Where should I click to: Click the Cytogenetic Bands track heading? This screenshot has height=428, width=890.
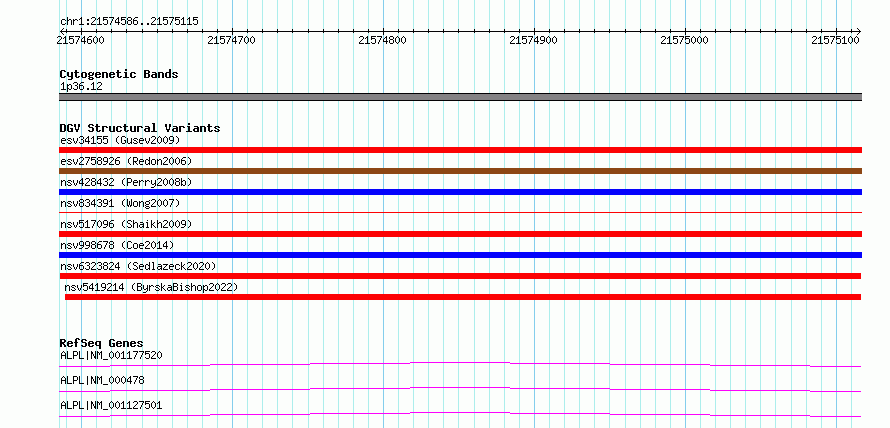(x=119, y=74)
